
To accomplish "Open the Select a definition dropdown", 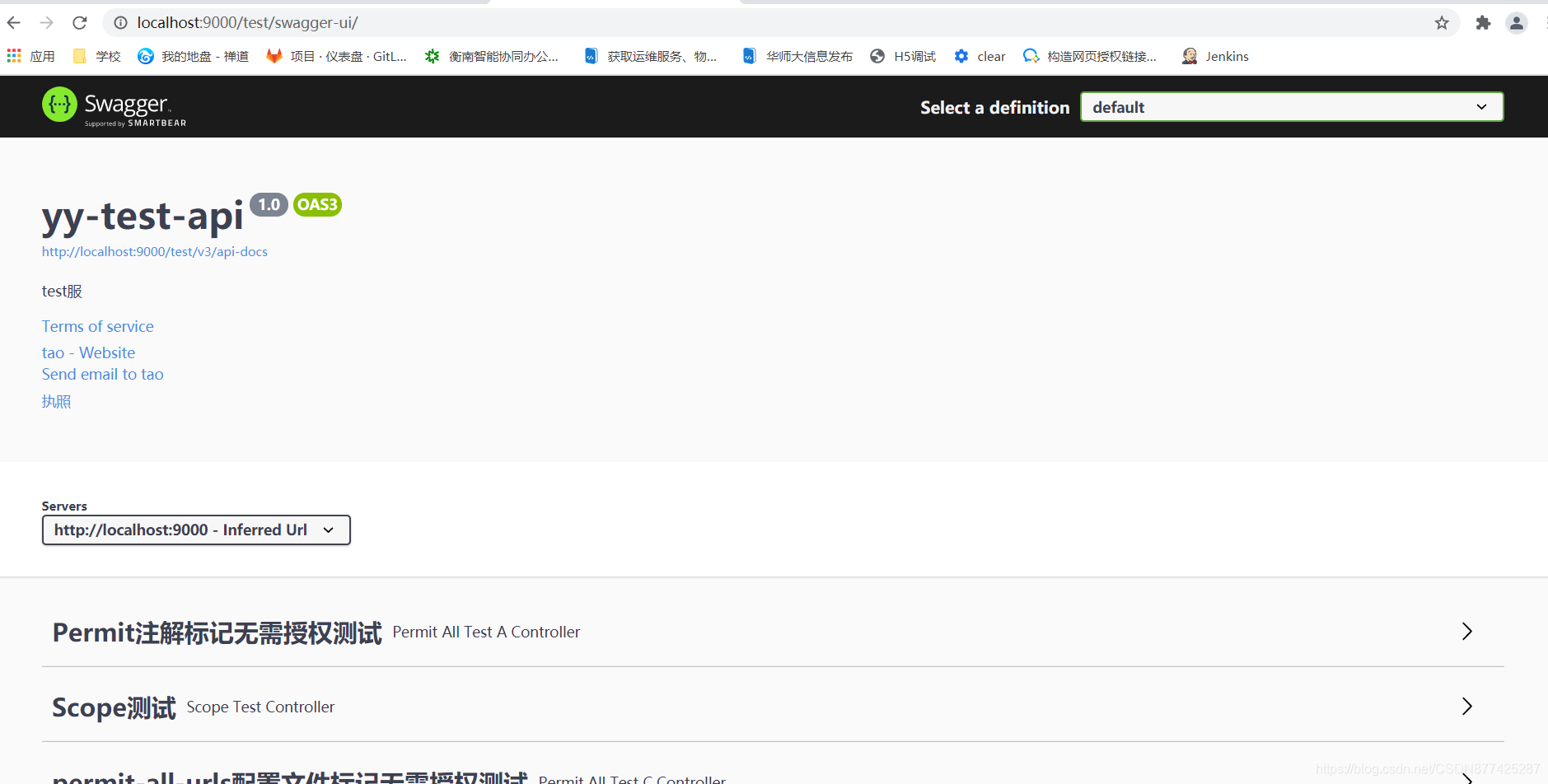I will 1290,106.
